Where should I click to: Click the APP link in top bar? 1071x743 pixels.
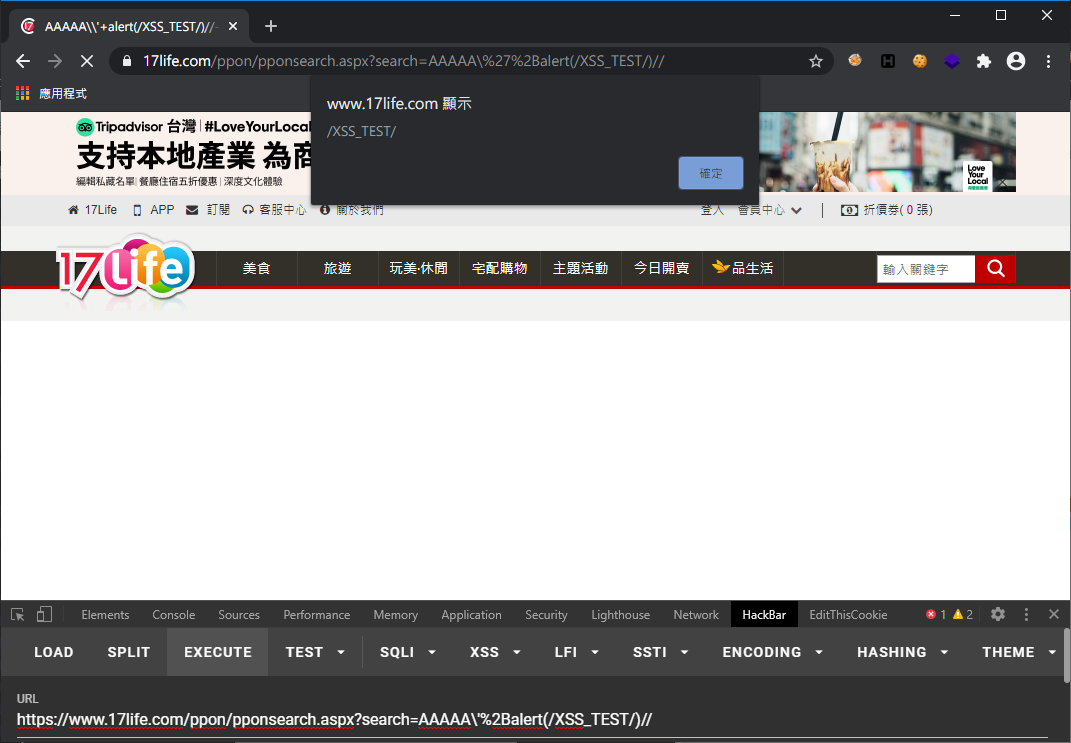tap(154, 210)
